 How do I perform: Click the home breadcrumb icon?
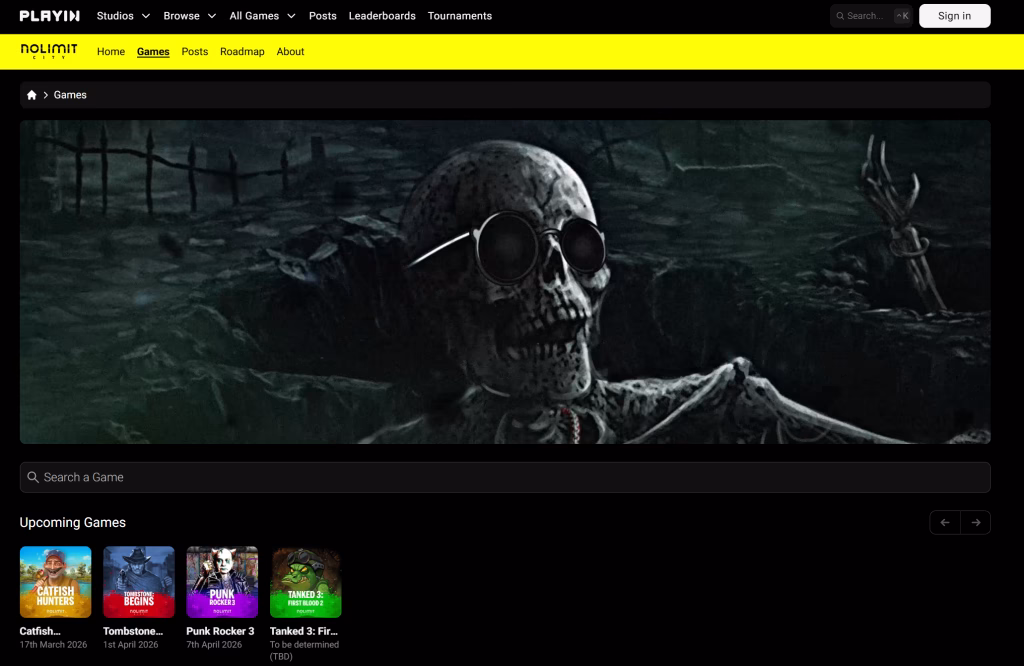click(x=32, y=95)
